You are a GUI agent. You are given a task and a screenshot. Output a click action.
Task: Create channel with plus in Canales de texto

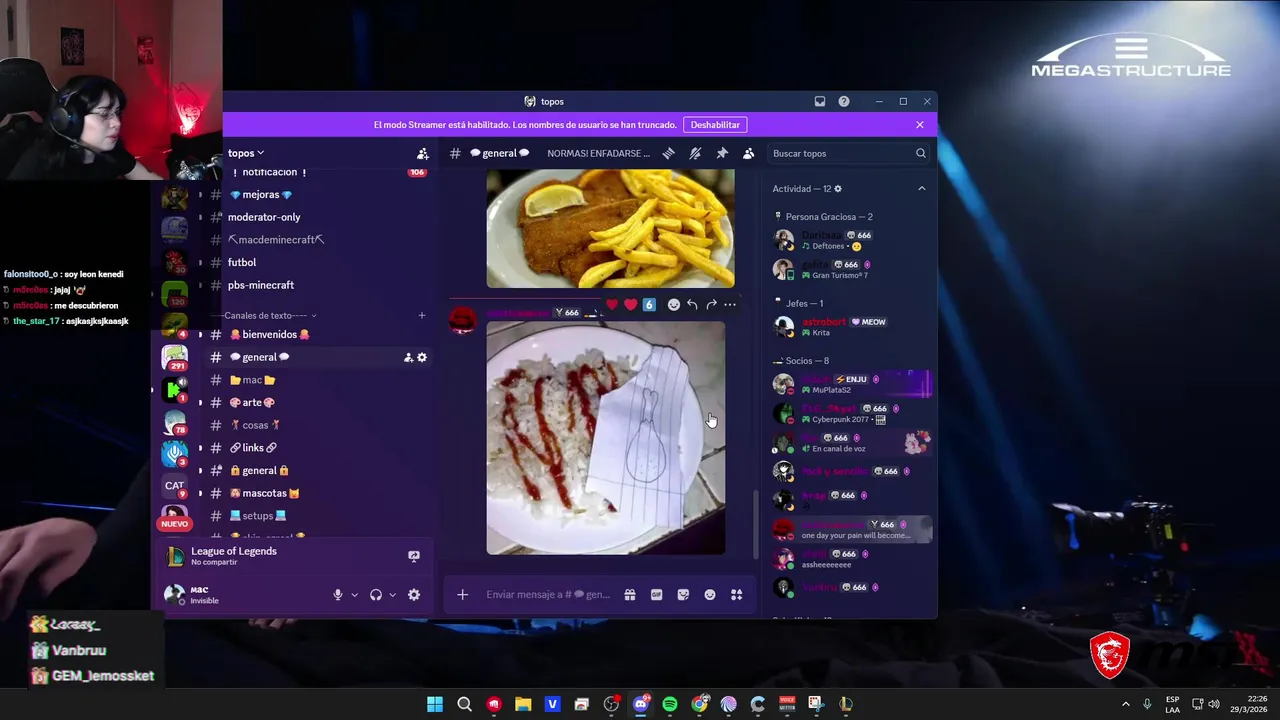tap(422, 316)
